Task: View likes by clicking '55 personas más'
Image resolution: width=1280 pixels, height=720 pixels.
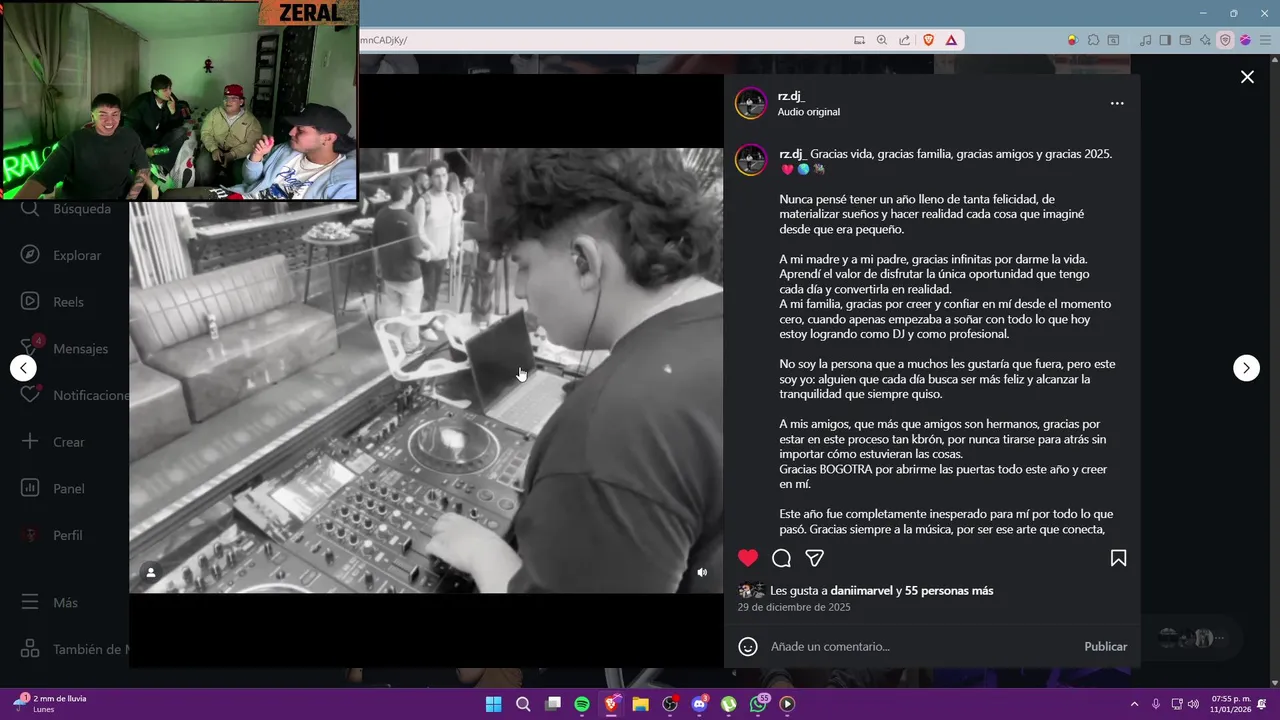Action: [949, 591]
